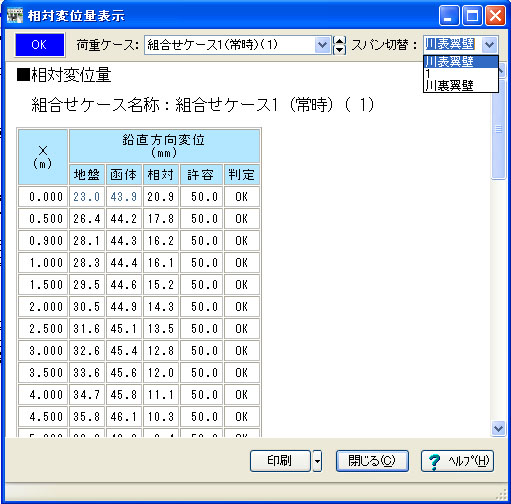Click the vertical scrollbar down arrow
The width and height of the screenshot is (511, 504).
point(498,428)
